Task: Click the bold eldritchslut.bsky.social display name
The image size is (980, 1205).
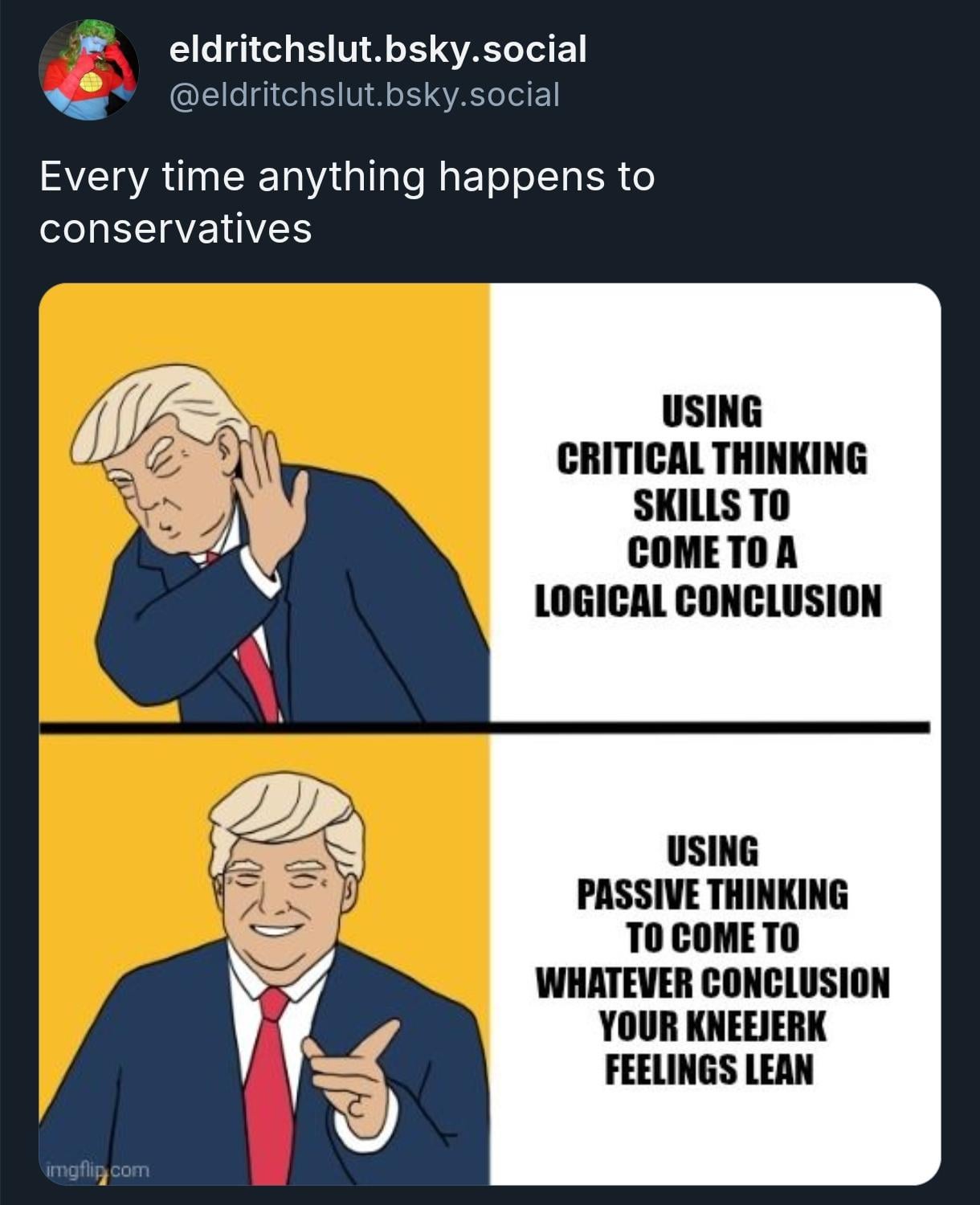Action: coord(378,49)
